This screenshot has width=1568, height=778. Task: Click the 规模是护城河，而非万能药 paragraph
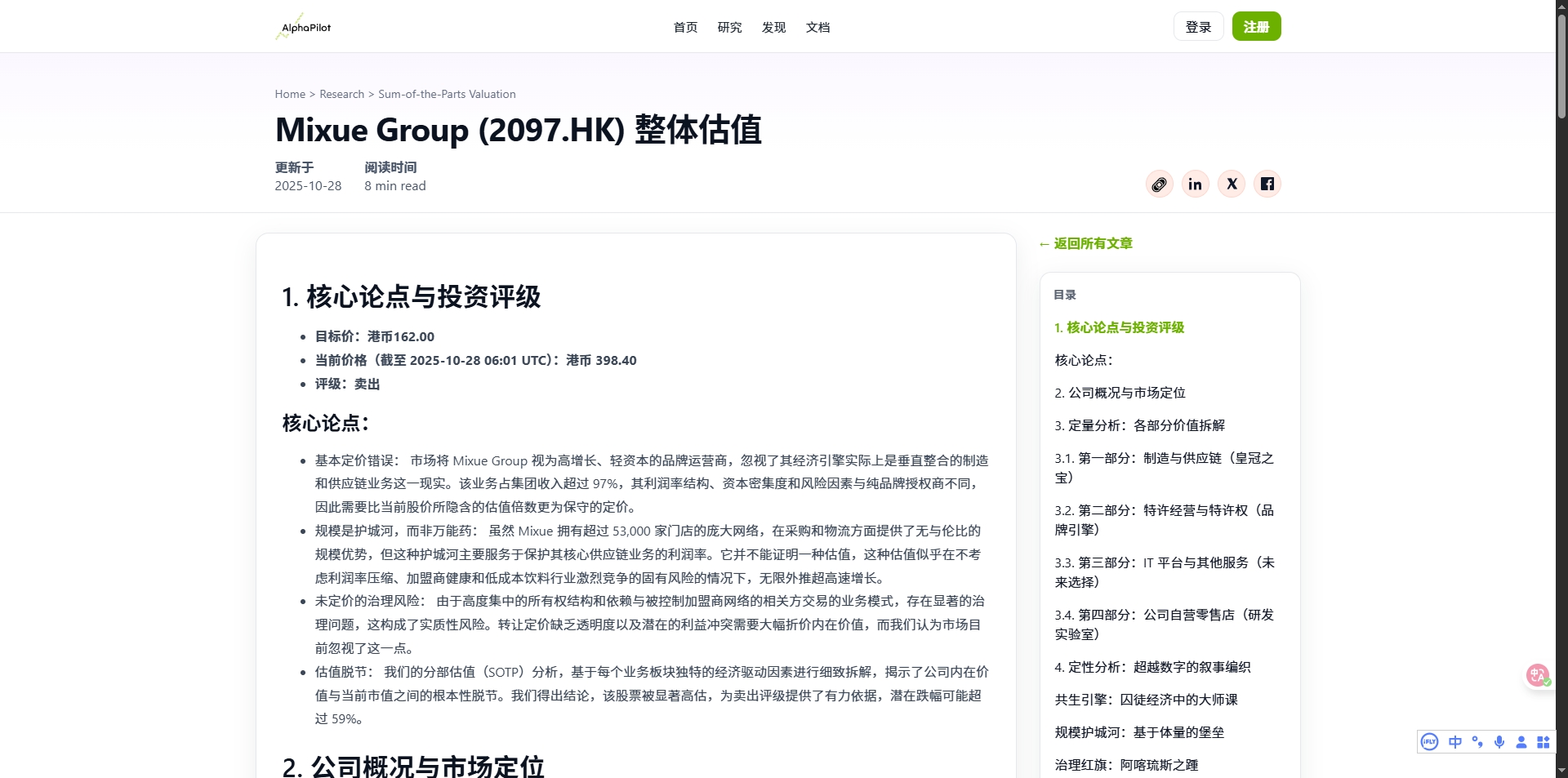(x=648, y=554)
